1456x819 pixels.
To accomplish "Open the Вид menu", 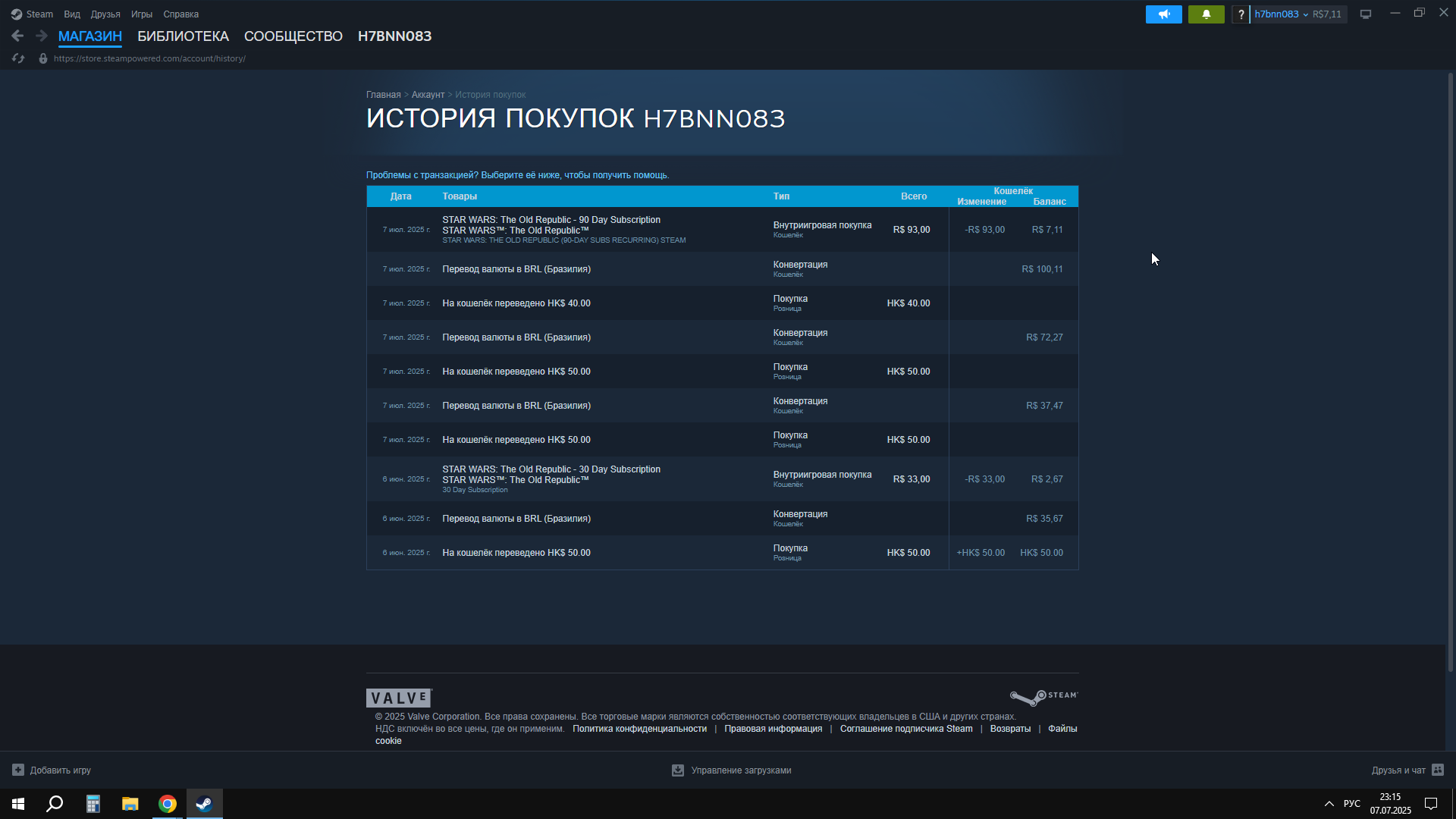I will click(x=72, y=14).
